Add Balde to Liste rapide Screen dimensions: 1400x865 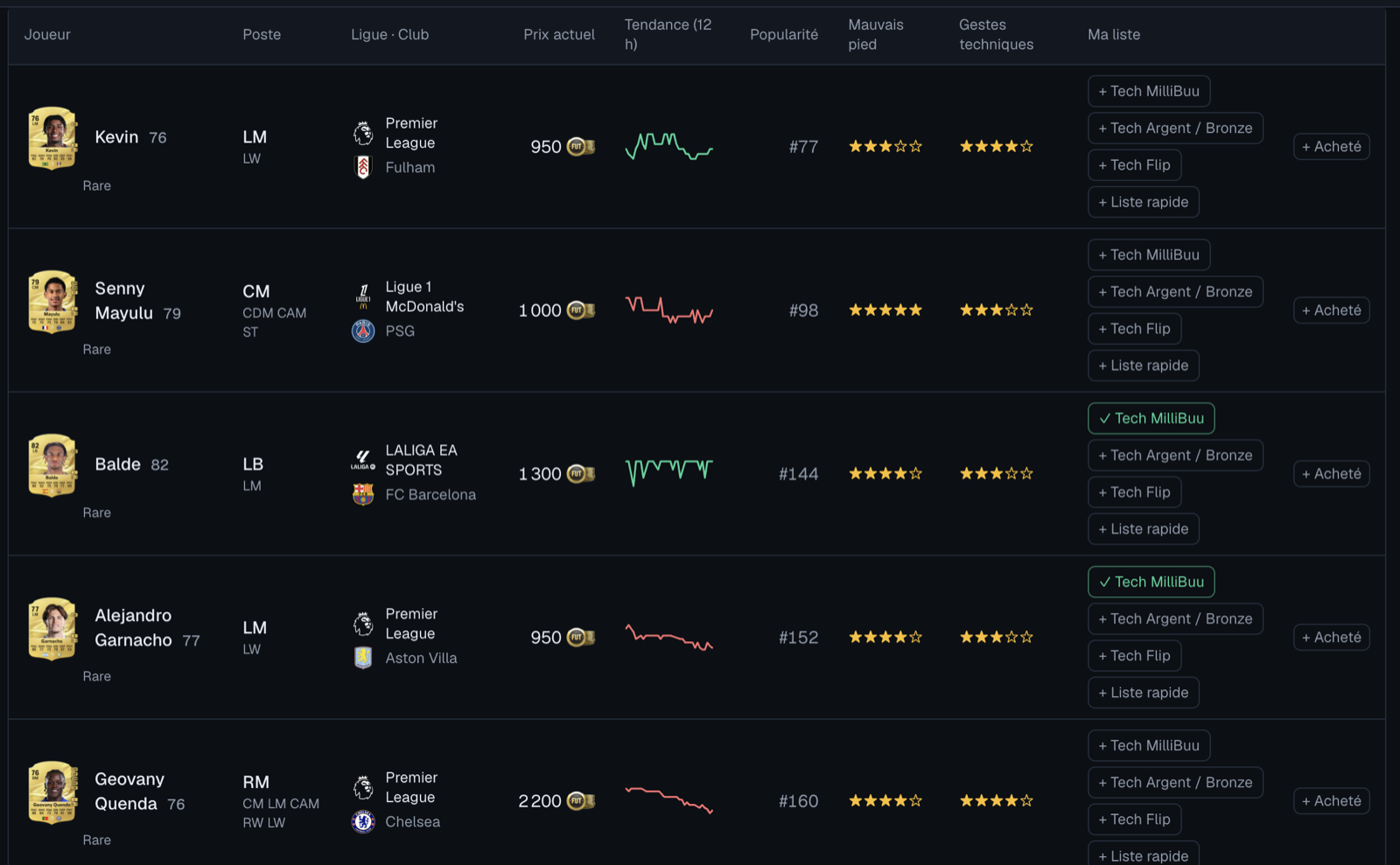point(1144,528)
